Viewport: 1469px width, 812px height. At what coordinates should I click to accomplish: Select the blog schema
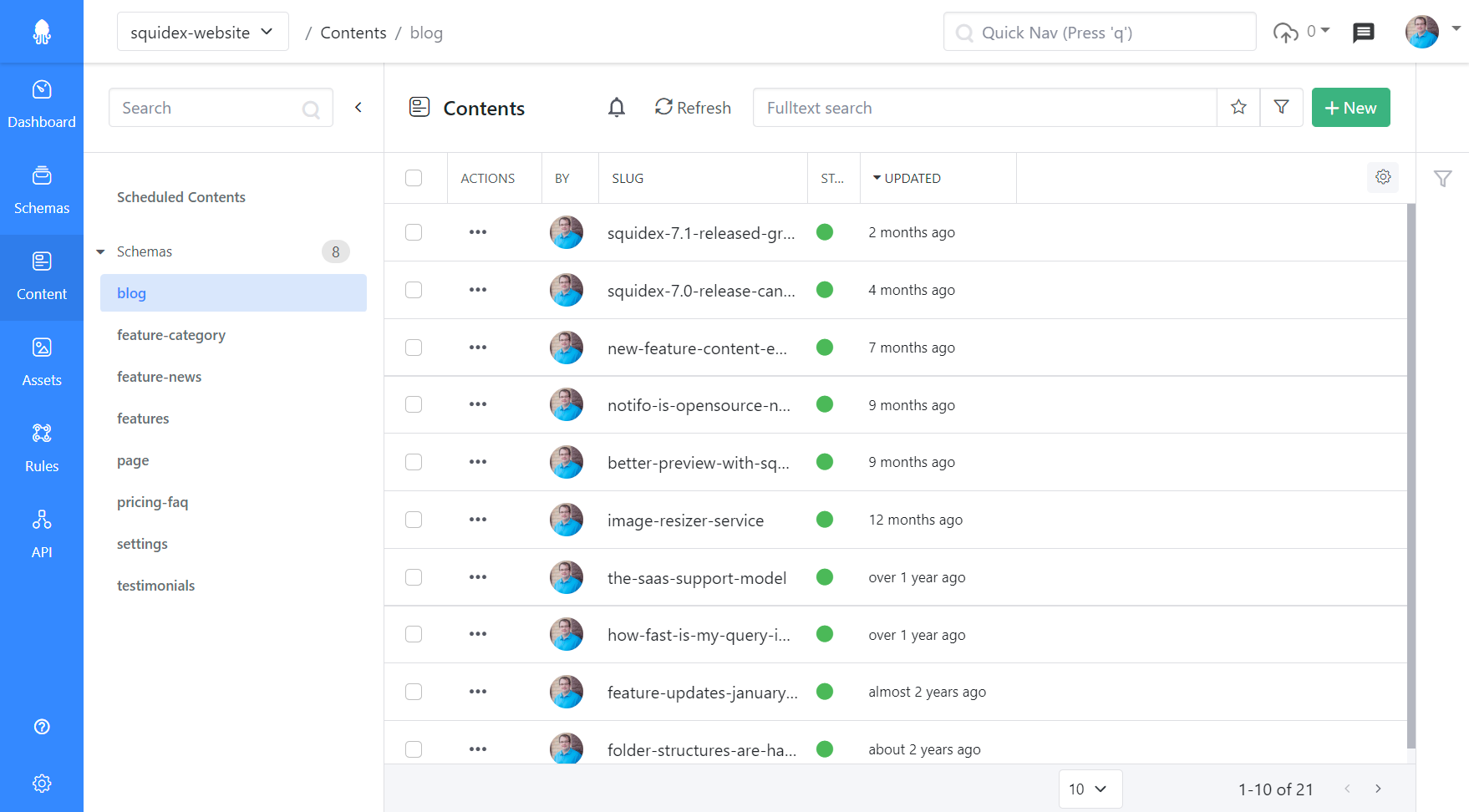233,293
